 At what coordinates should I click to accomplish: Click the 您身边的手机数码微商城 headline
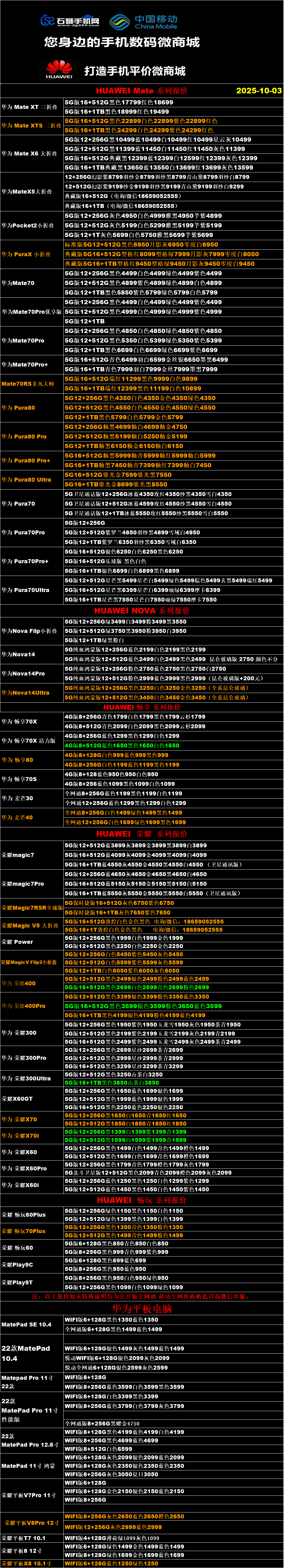click(x=122, y=43)
